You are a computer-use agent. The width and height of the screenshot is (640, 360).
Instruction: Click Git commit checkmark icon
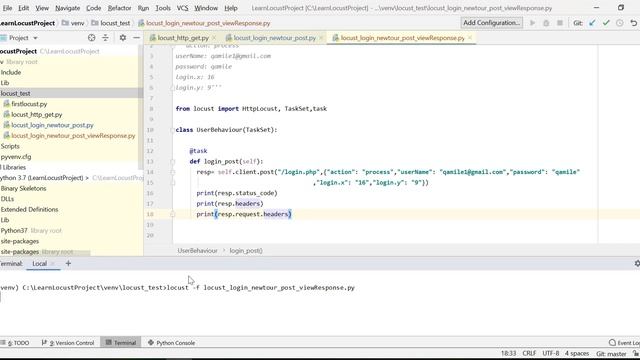[x=606, y=23]
